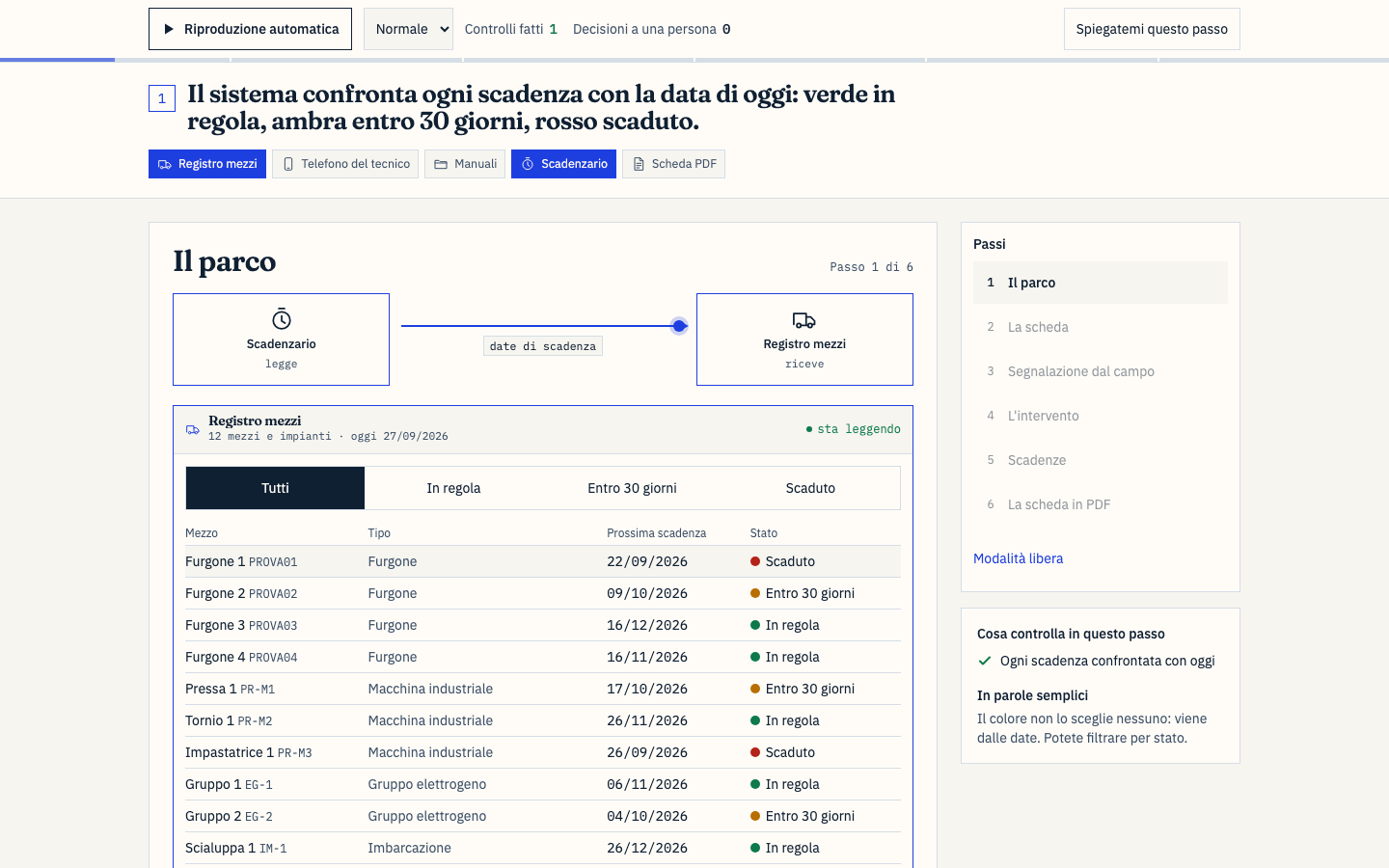Filter by Entro 30 giorni tab
This screenshot has width=1389, height=868.
632,488
